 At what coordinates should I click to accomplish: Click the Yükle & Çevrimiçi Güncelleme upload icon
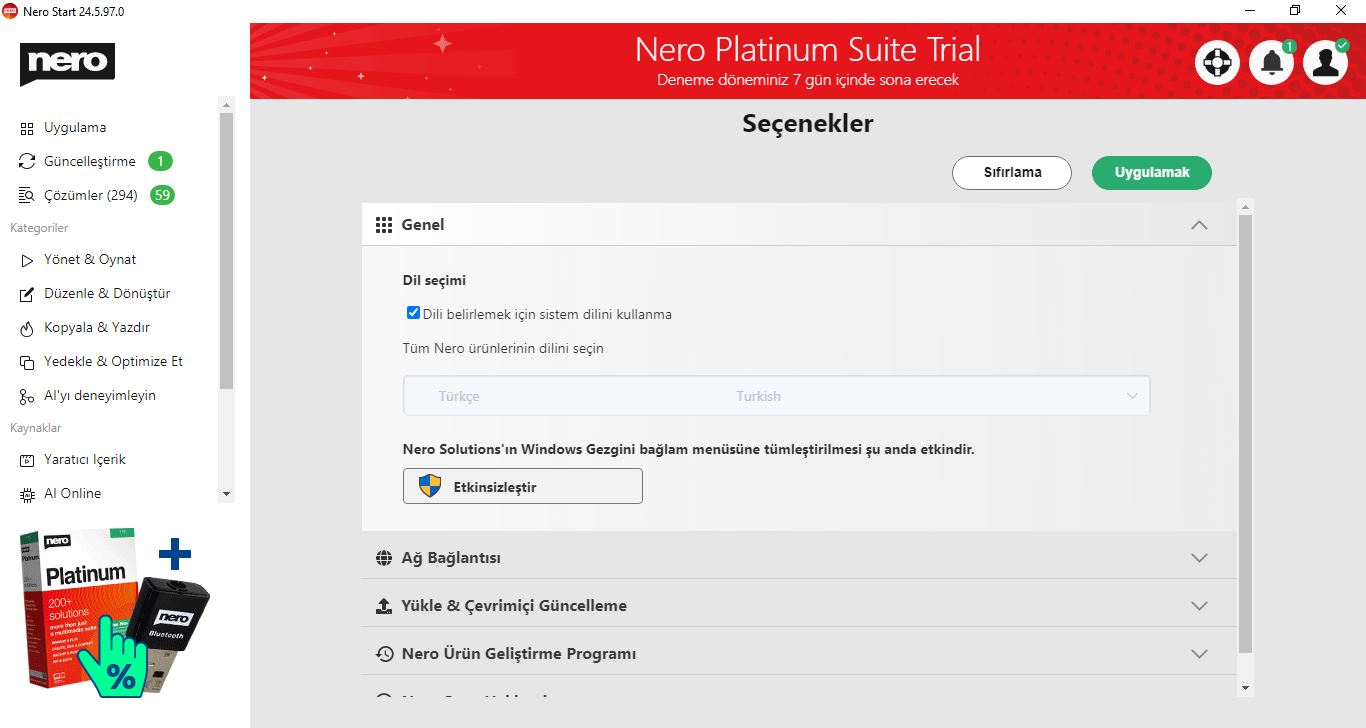pyautogui.click(x=383, y=606)
